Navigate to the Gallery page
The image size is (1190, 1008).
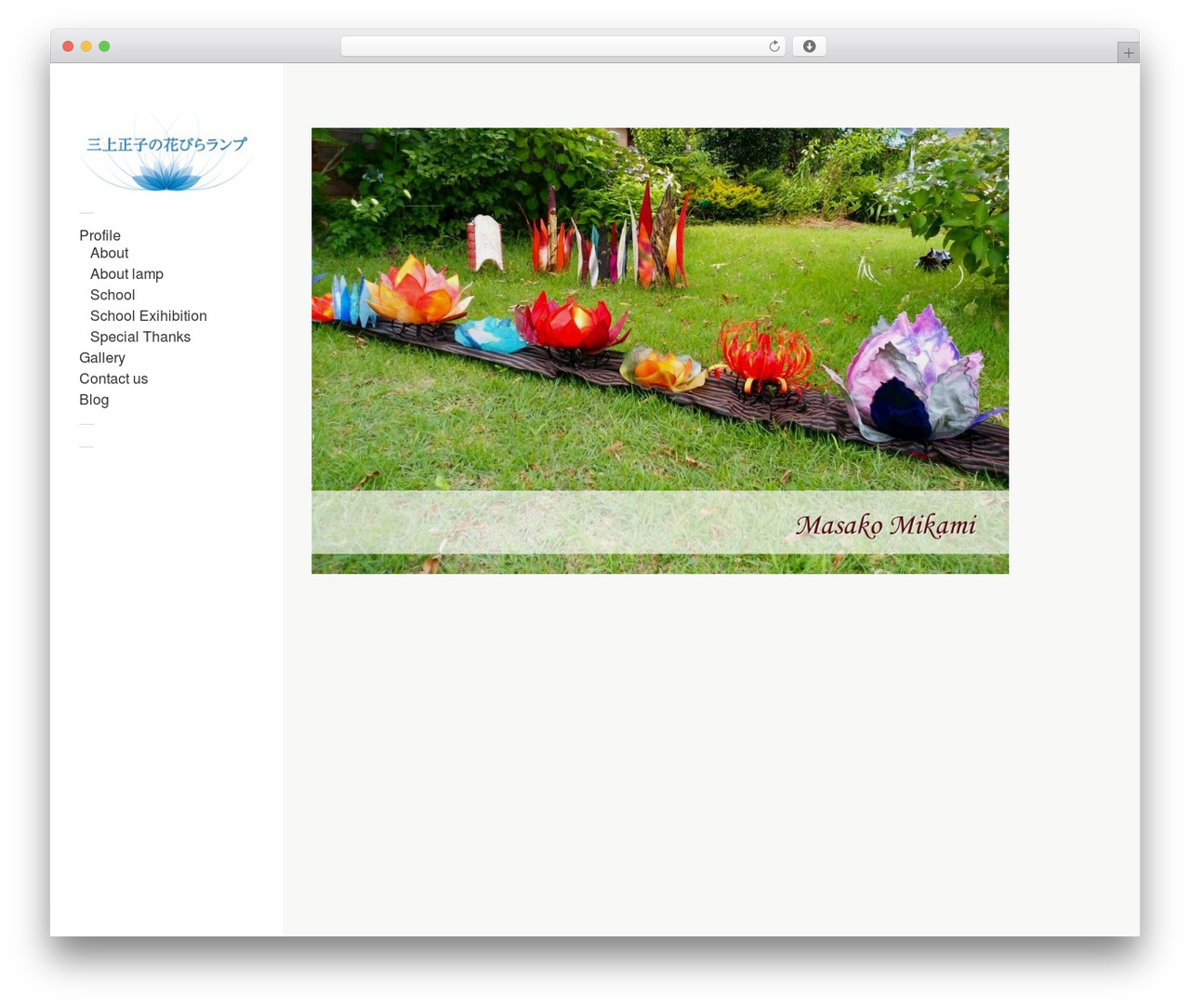click(102, 358)
